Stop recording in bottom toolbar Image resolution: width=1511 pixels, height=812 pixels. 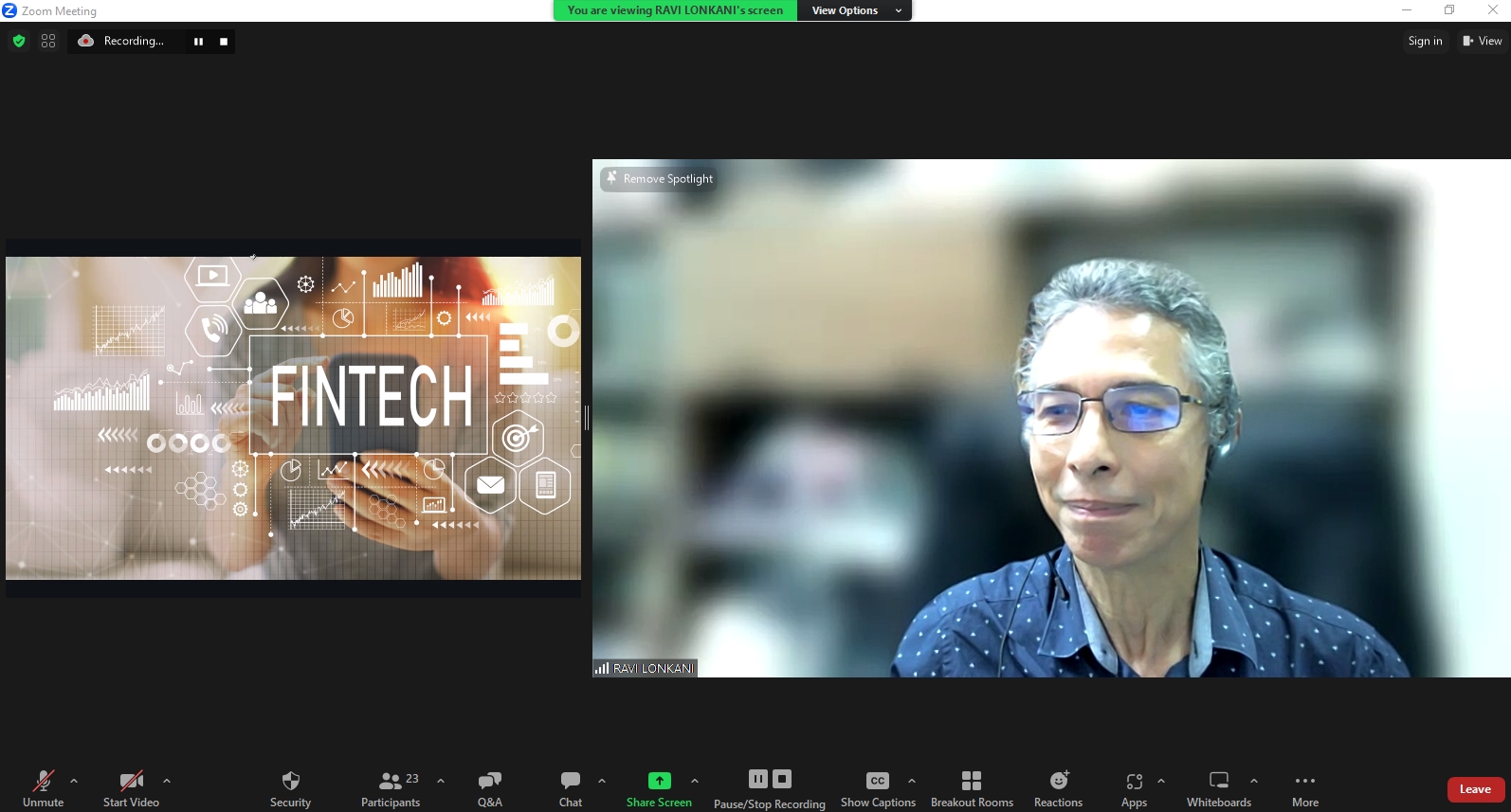(782, 779)
